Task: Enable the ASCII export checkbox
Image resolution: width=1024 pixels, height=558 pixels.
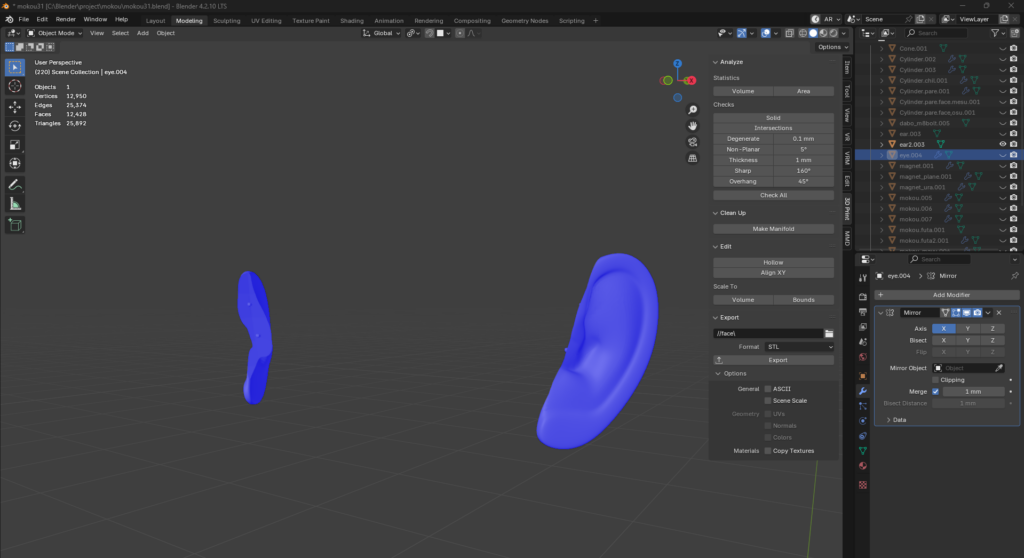Action: click(768, 388)
